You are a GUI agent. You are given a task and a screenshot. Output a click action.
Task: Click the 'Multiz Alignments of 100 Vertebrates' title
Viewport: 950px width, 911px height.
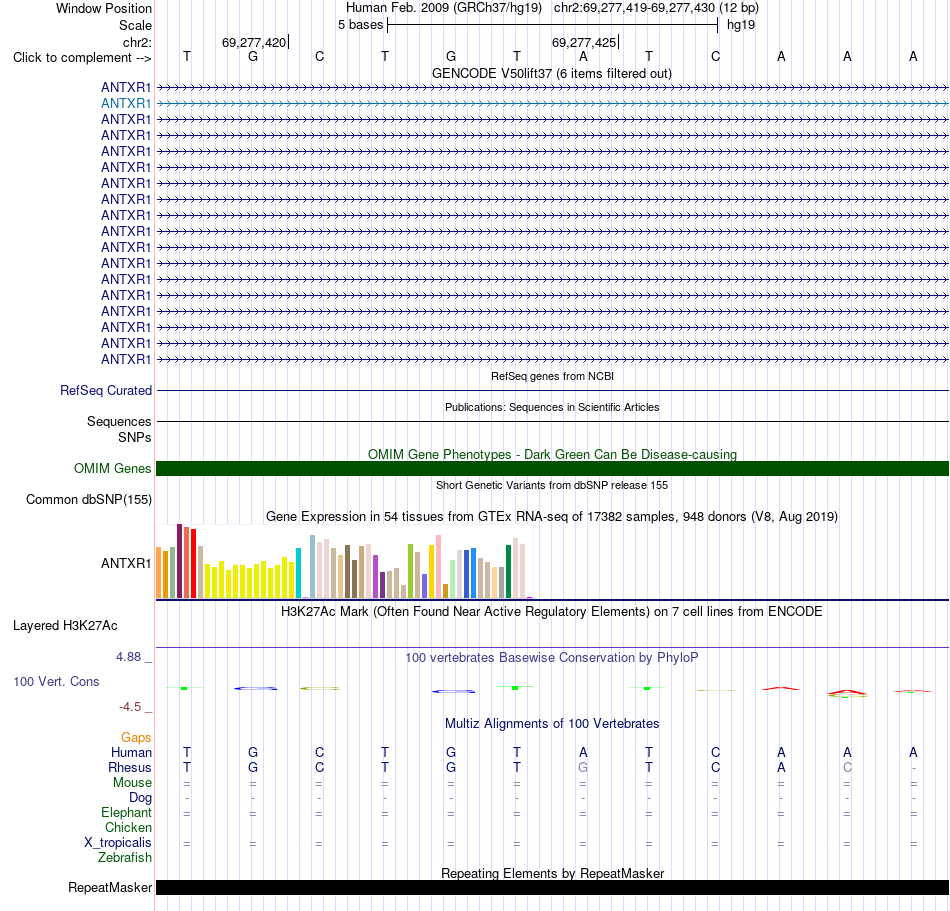tap(552, 724)
